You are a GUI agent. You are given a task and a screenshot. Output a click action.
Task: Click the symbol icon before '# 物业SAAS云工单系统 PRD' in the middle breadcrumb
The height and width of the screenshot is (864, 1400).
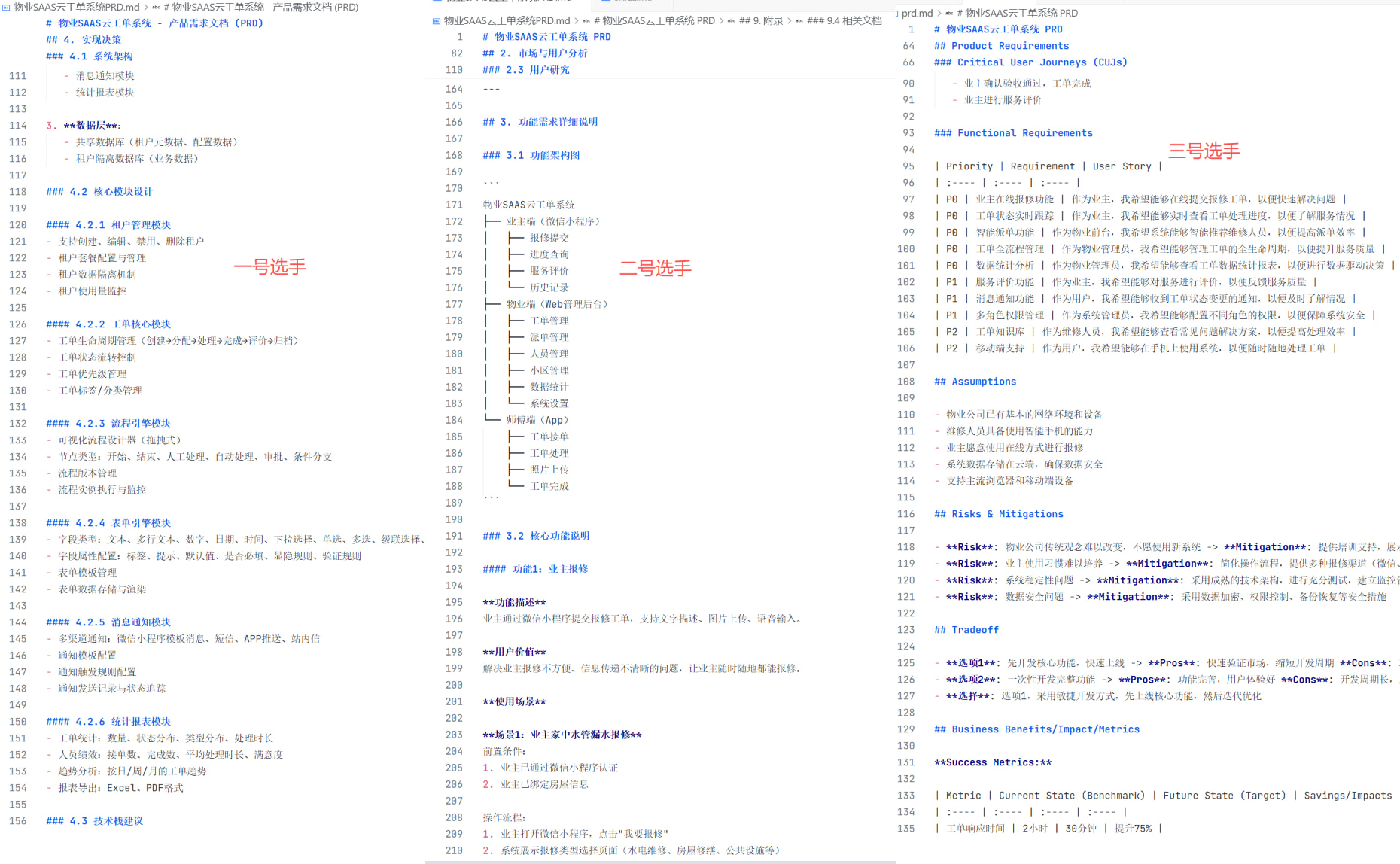[x=586, y=20]
